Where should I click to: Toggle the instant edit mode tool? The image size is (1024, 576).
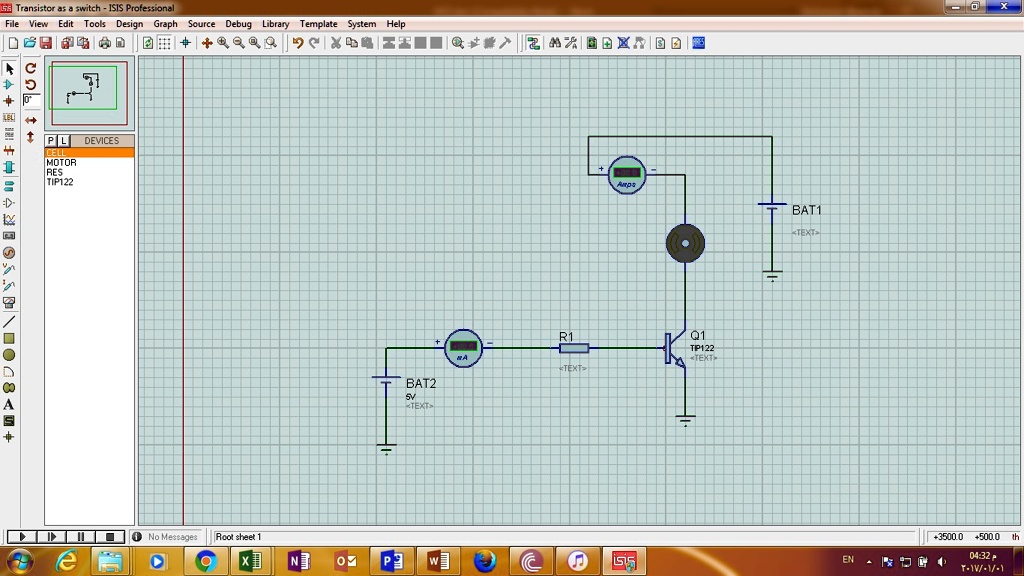pos(9,68)
